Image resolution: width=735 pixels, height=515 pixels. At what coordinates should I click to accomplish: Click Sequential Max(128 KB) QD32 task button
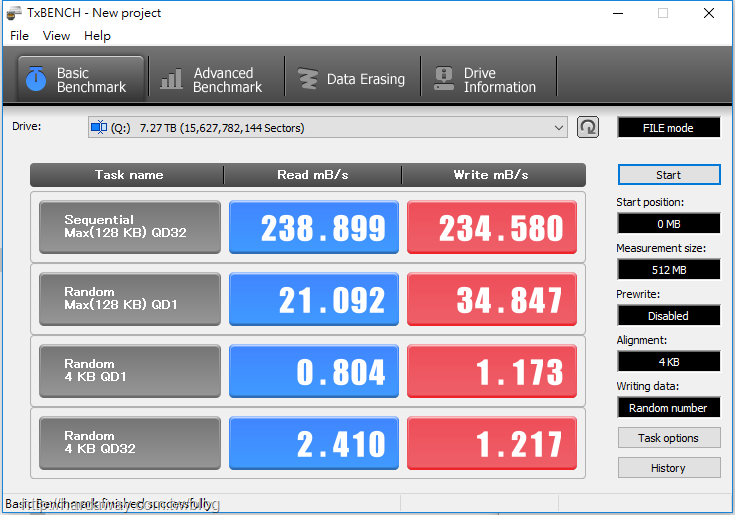(130, 227)
